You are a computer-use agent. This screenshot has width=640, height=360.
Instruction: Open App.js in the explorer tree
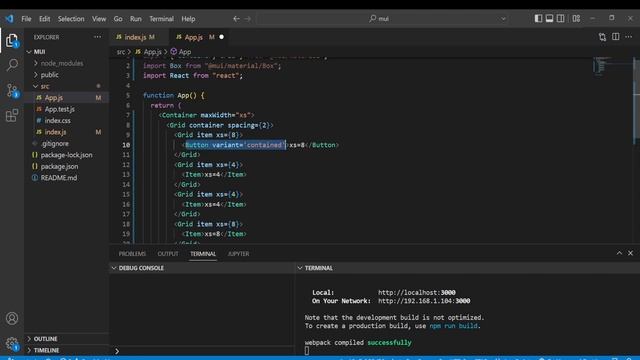[53, 98]
